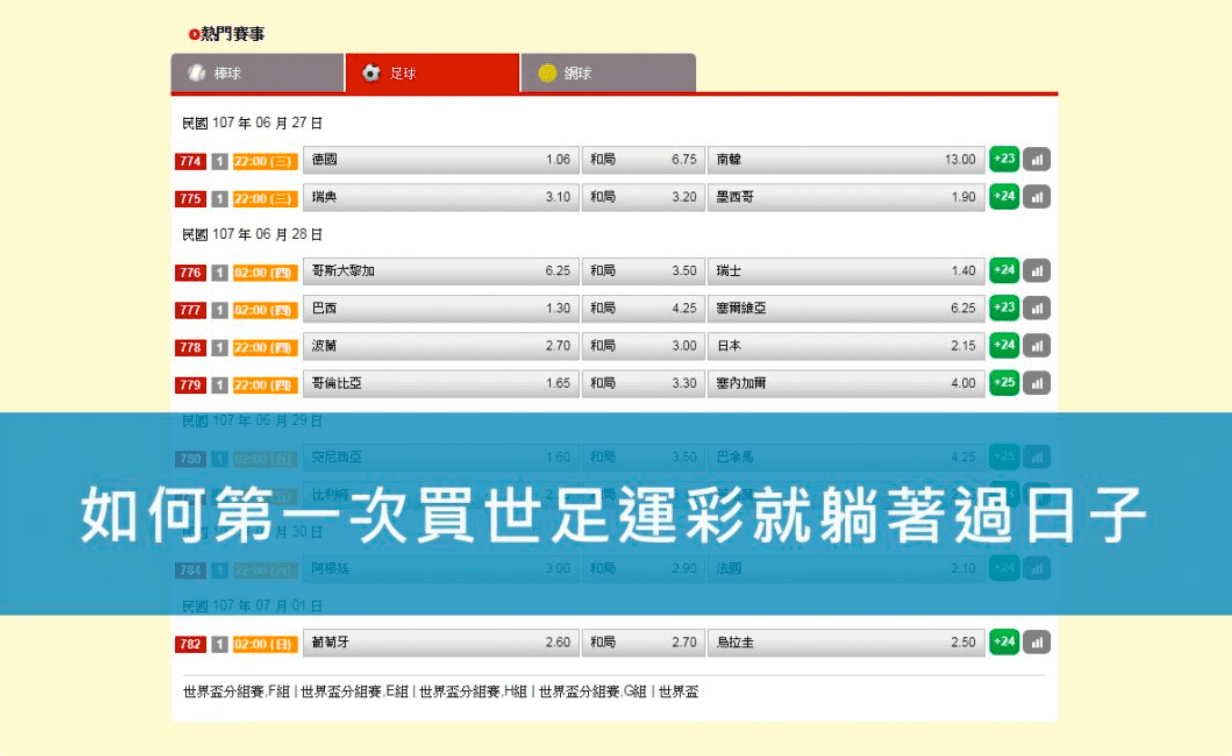
Task: Bet on 瑞士 at odds 1.40
Action: [847, 271]
